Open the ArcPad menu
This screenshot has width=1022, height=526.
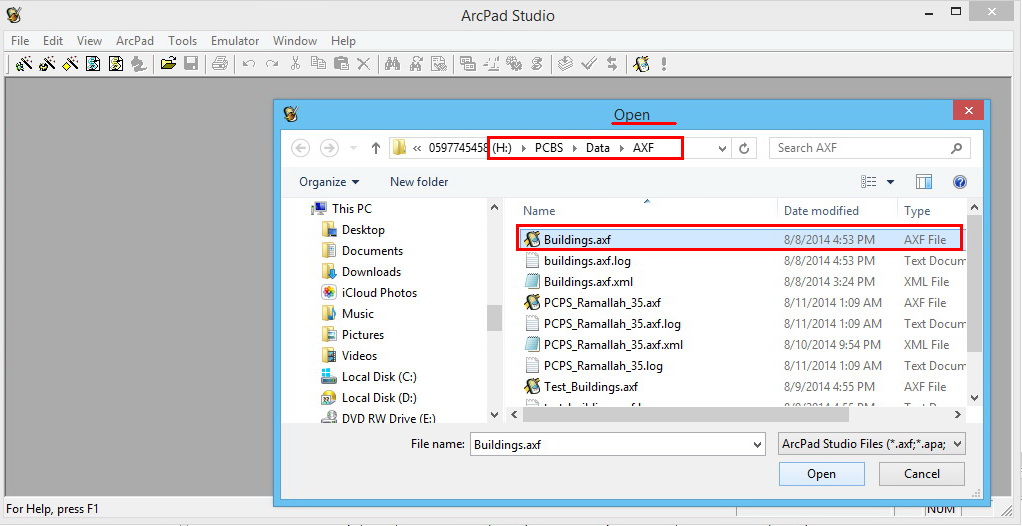pos(135,40)
